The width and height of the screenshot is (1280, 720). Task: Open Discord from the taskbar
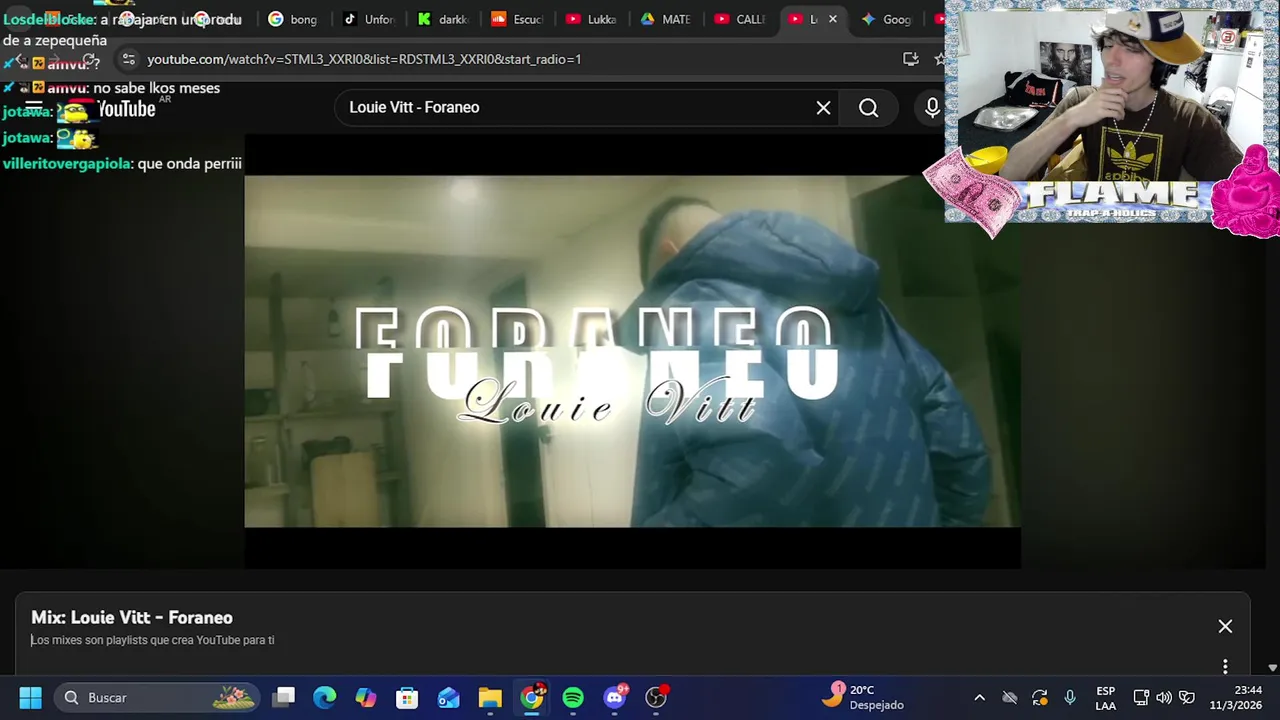click(x=615, y=697)
